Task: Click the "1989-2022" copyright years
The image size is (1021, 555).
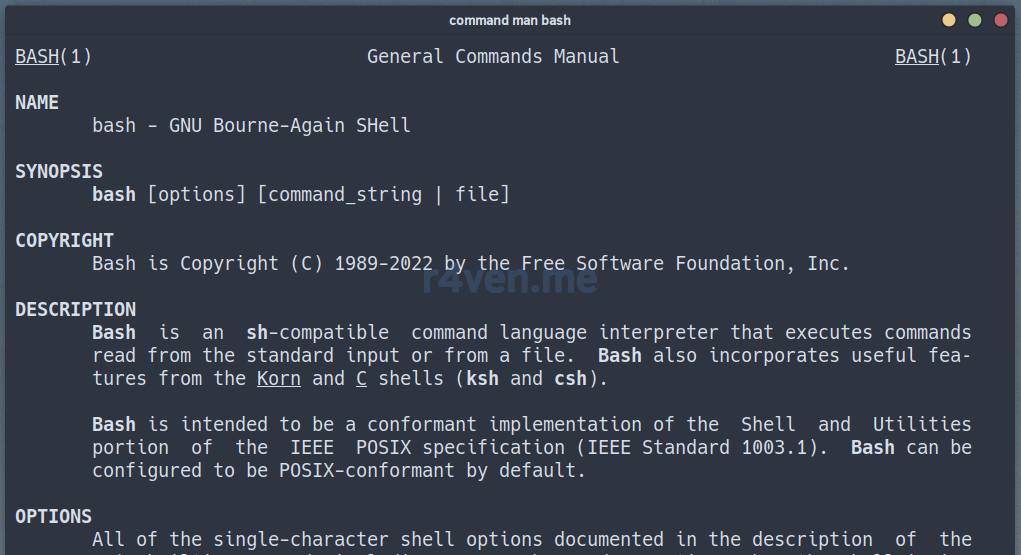Action: point(384,264)
